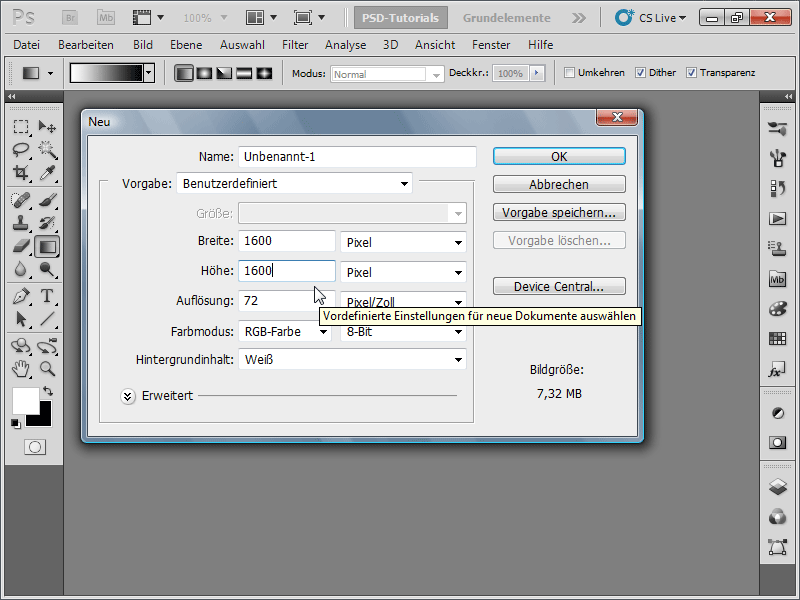Click the Abbrechen button
Image resolution: width=800 pixels, height=600 pixels.
[x=559, y=185]
